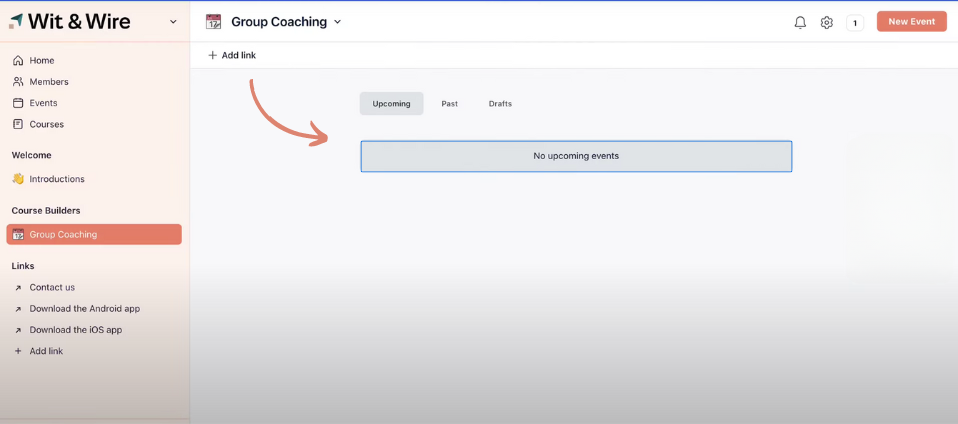Click the calendar icon beside page title
958x424 pixels.
213,22
